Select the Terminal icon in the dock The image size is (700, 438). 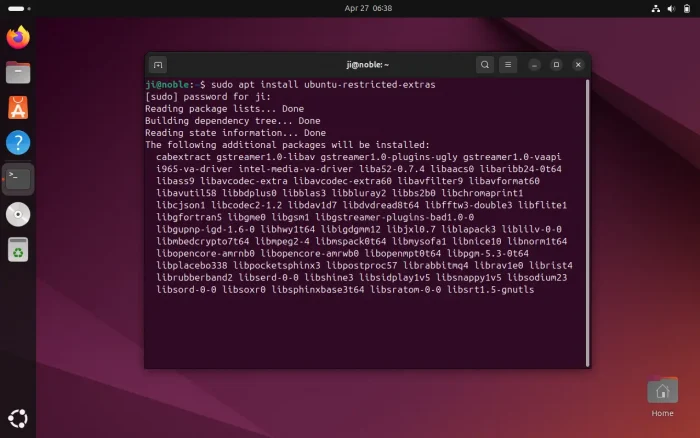pos(18,179)
